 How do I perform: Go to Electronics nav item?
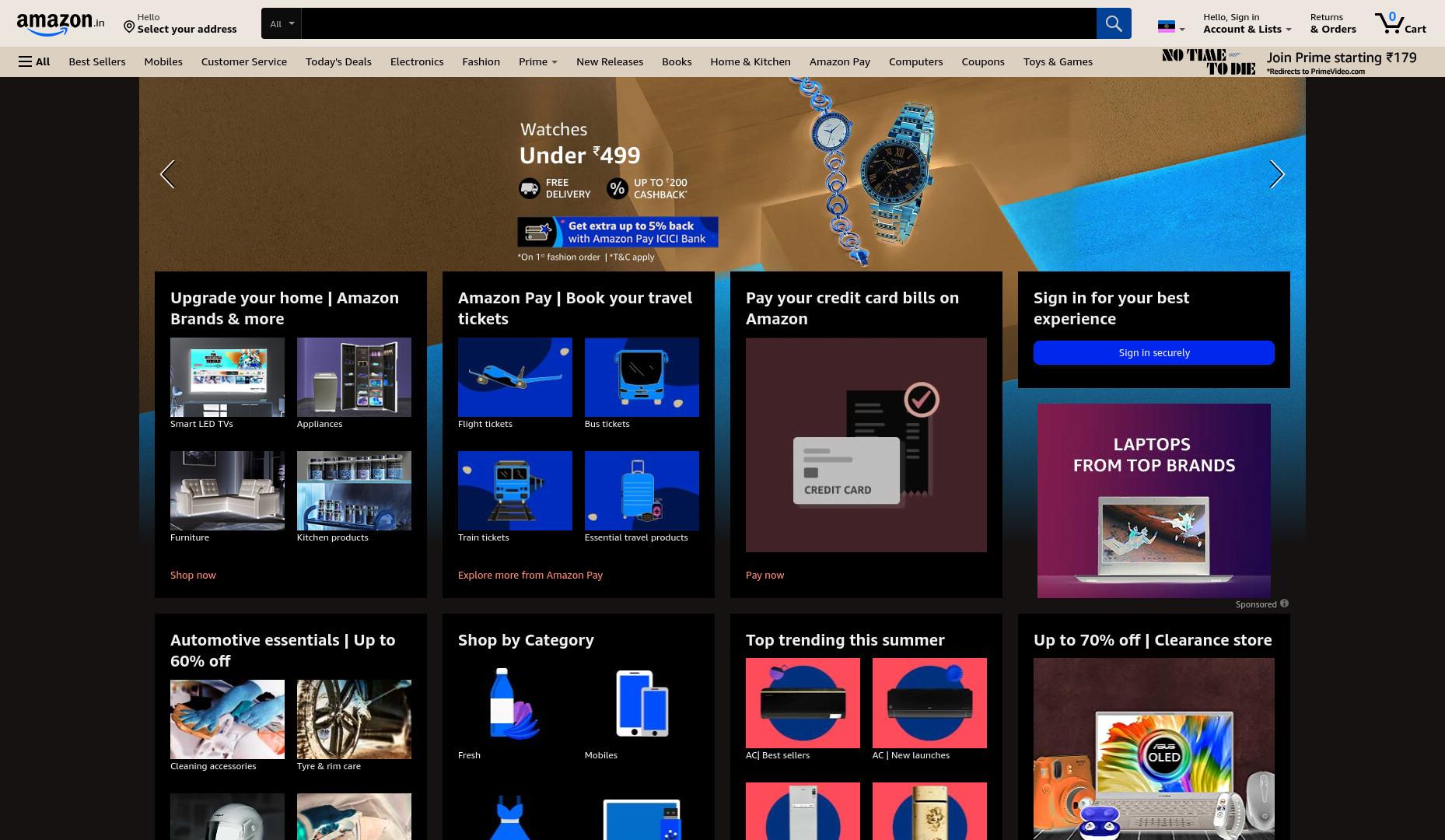point(417,61)
